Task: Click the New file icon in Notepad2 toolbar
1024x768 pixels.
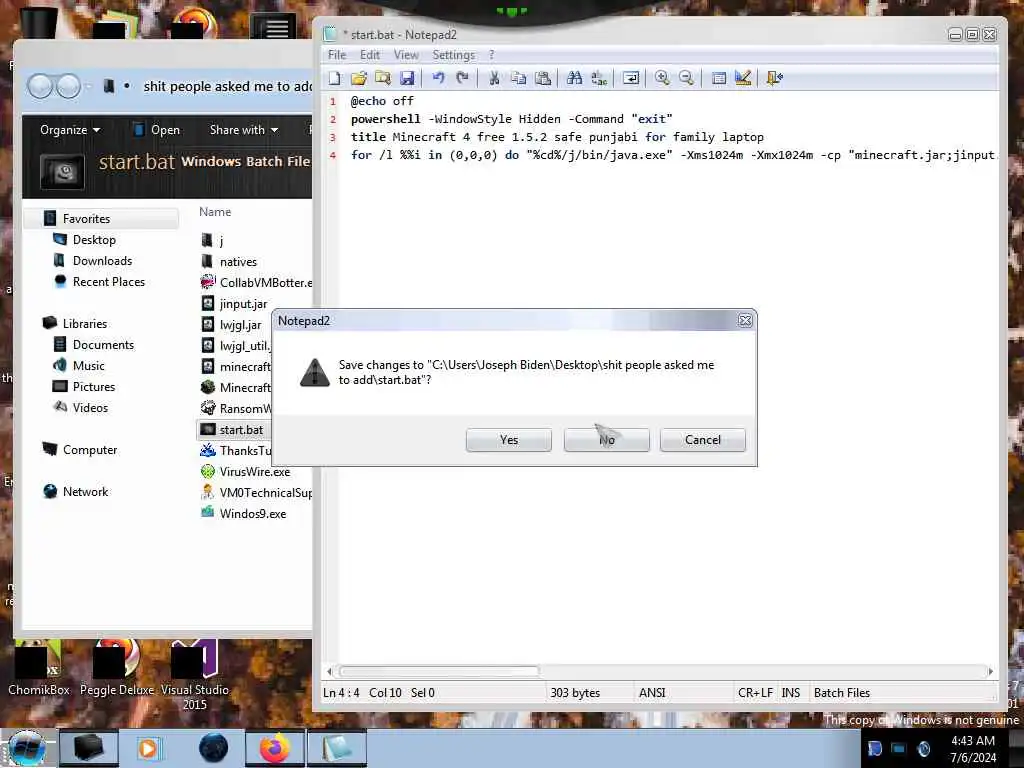Action: [x=335, y=78]
